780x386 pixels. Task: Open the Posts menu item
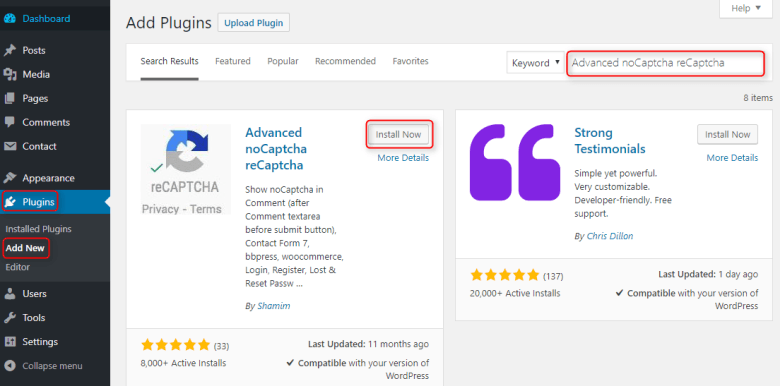coord(34,51)
